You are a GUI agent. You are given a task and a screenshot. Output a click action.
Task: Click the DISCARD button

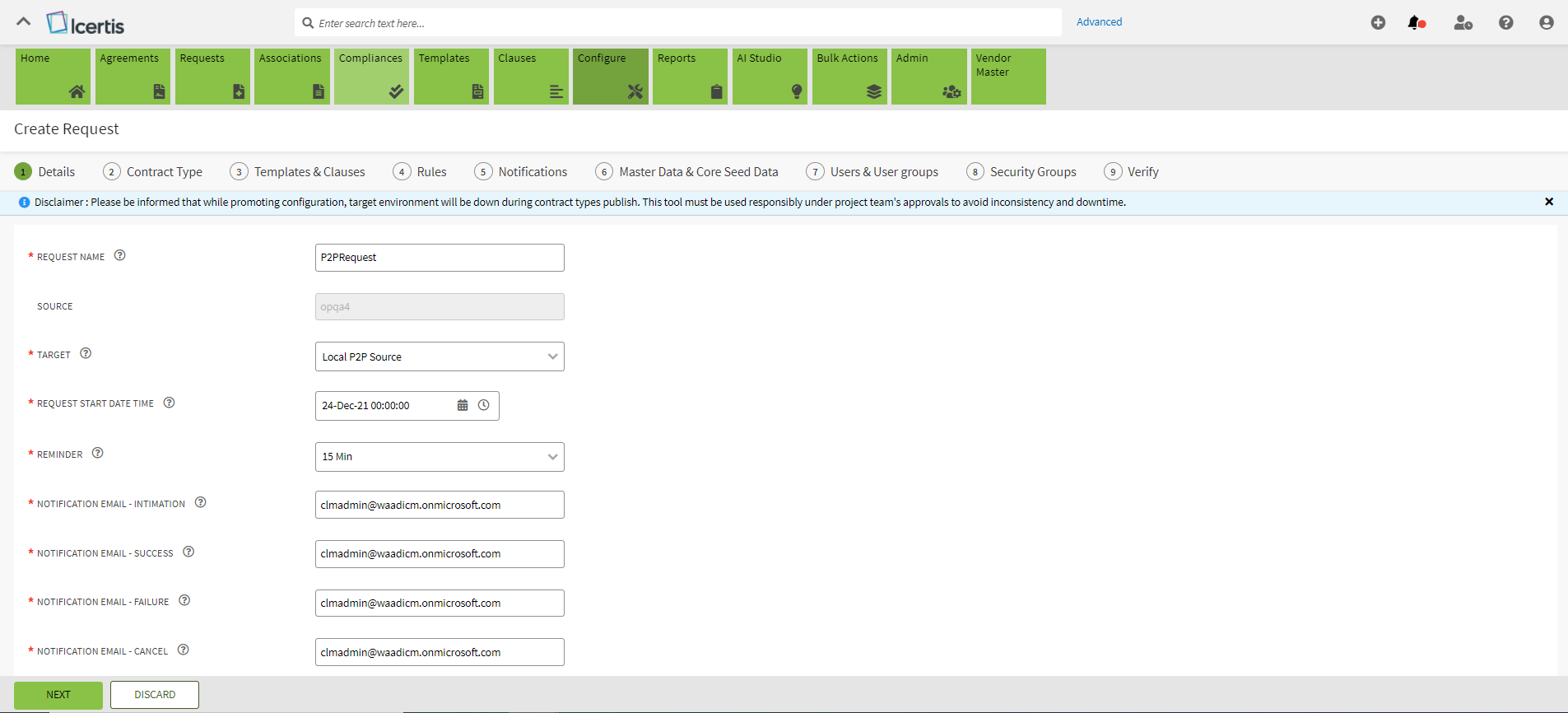[x=155, y=695]
